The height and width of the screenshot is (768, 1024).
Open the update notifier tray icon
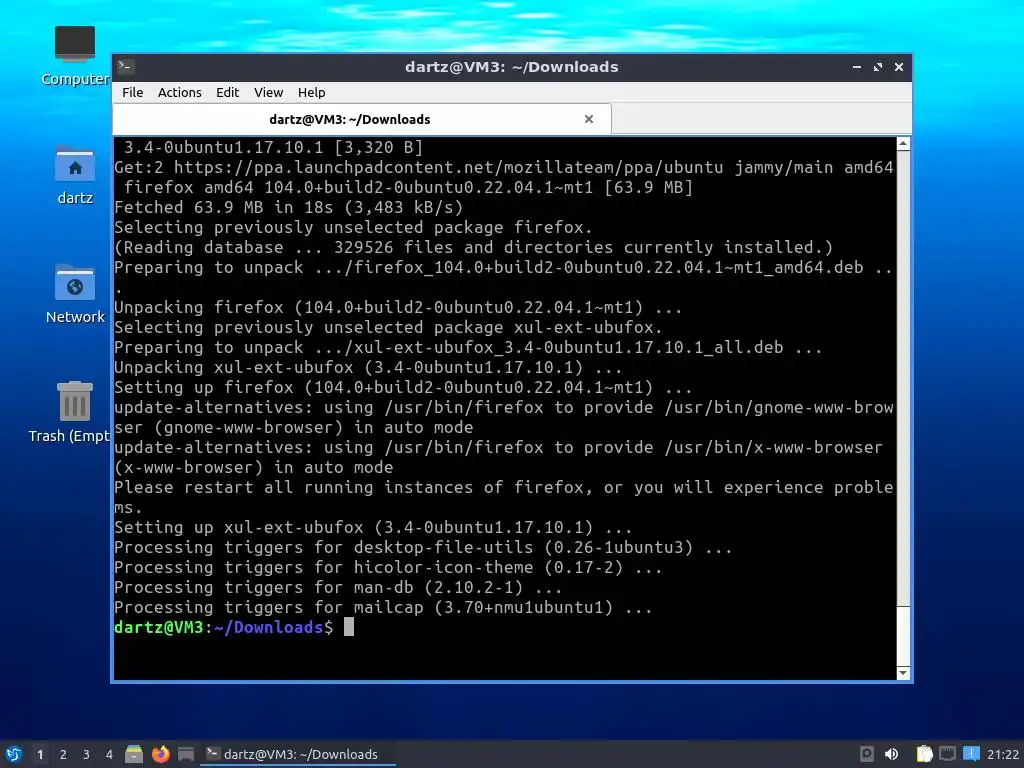coord(971,754)
